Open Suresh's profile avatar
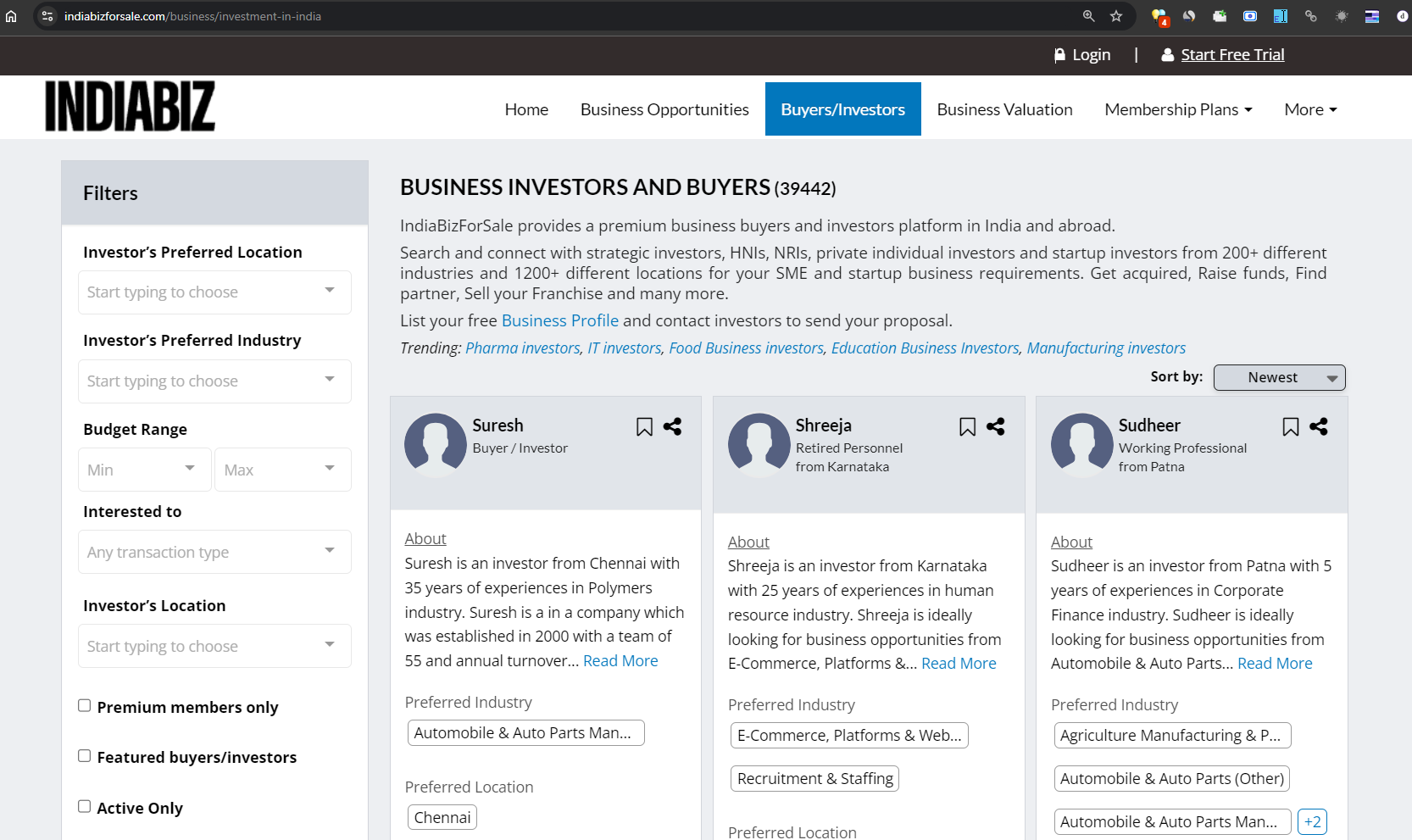Viewport: 1412px width, 840px height. (x=436, y=445)
